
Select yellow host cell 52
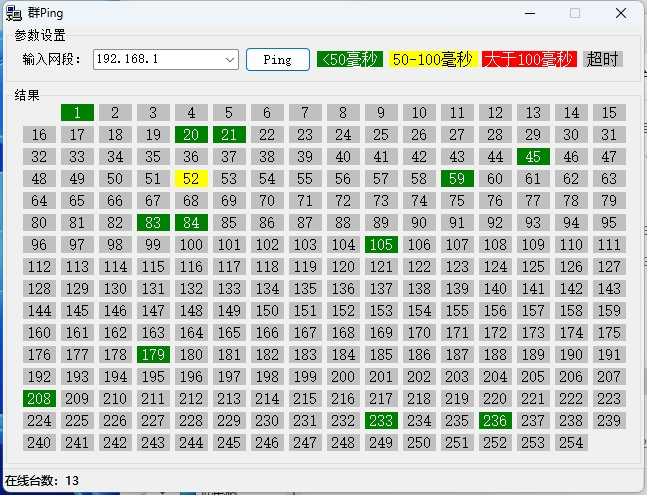pyautogui.click(x=191, y=179)
